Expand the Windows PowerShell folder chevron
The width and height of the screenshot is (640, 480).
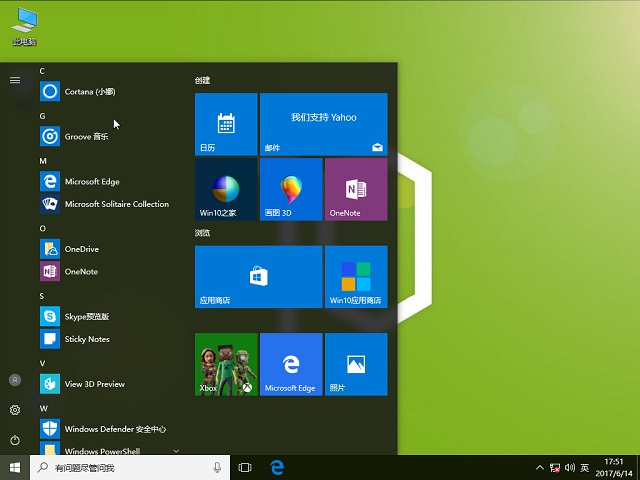(x=176, y=451)
